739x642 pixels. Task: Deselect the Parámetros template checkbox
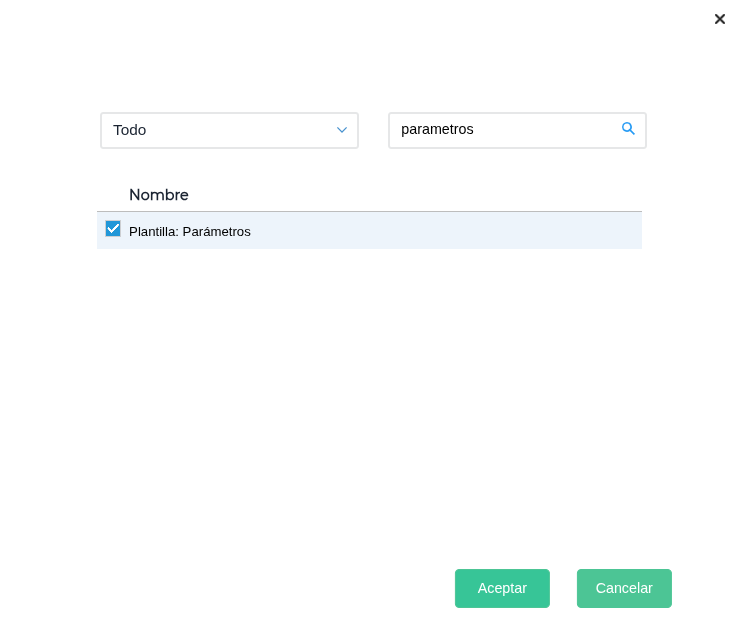coord(113,229)
